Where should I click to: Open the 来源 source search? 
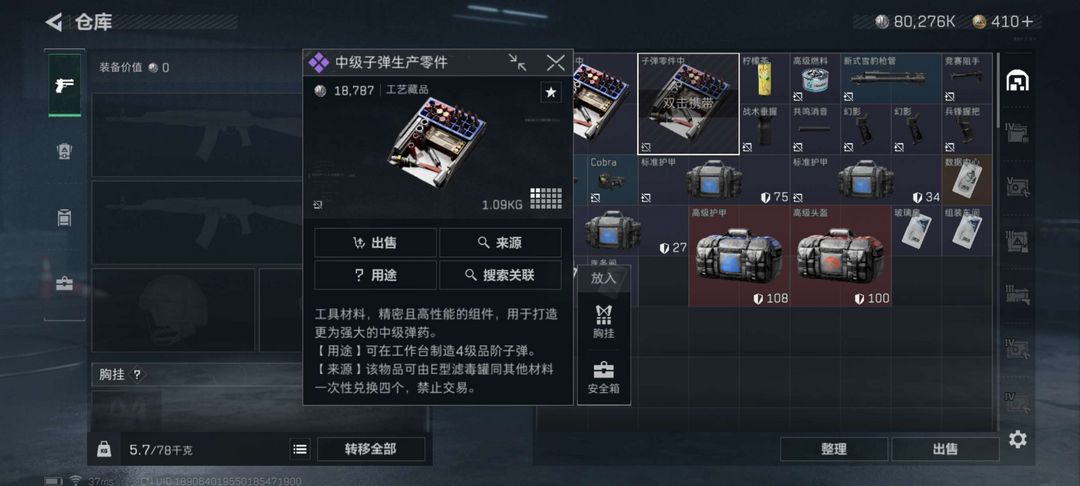[500, 242]
